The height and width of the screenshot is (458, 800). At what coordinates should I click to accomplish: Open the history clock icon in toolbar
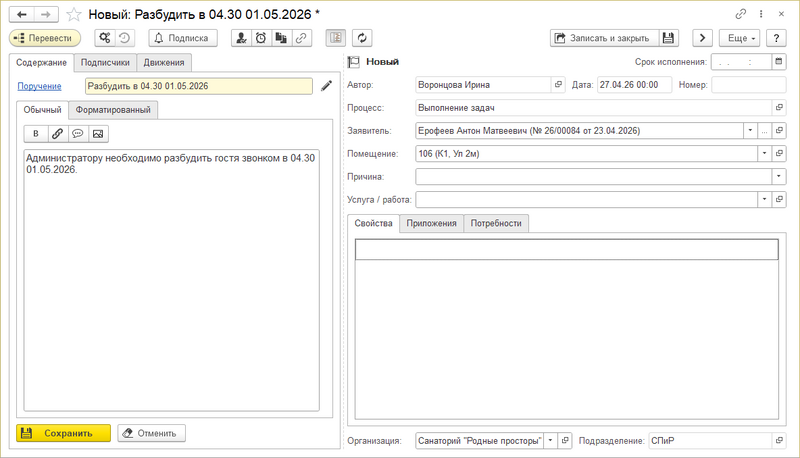[x=124, y=38]
